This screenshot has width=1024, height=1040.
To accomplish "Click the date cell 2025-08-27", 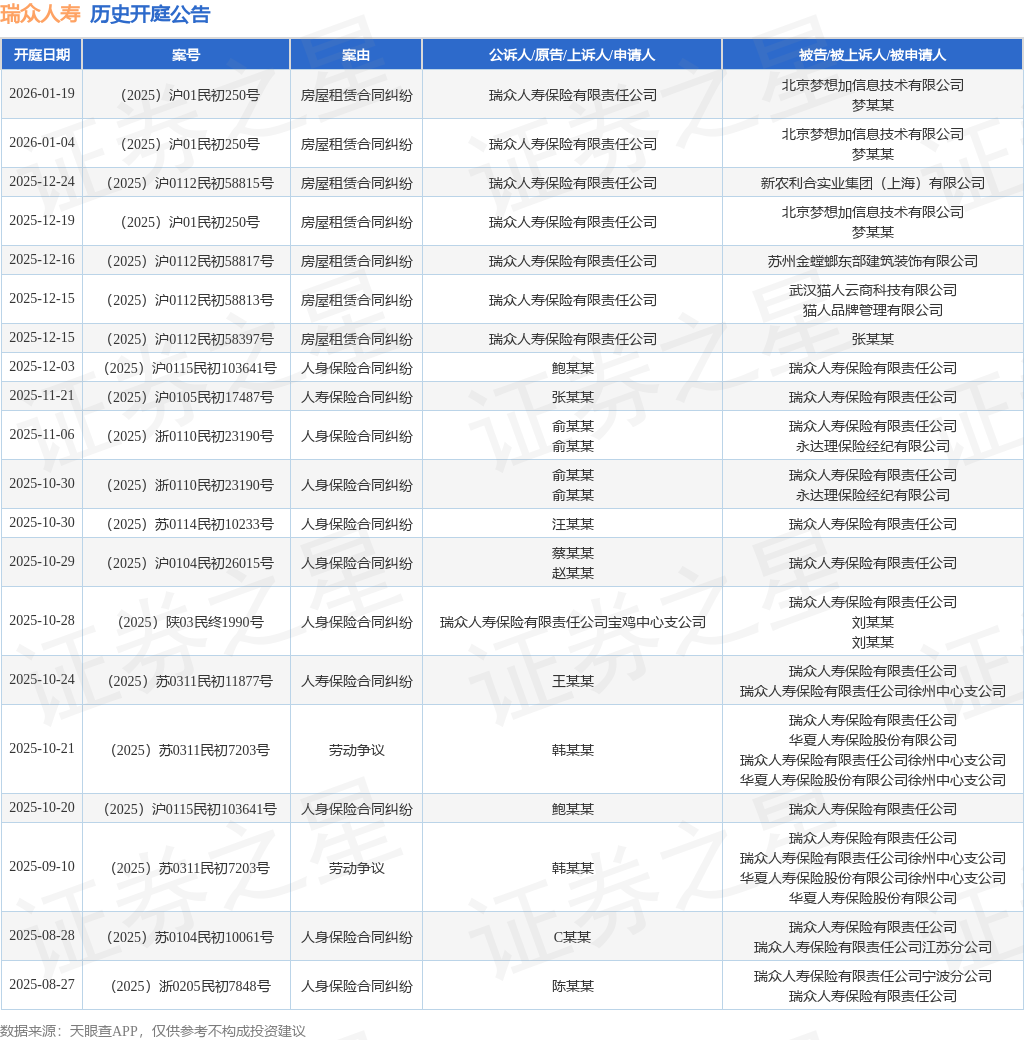I will (42, 985).
